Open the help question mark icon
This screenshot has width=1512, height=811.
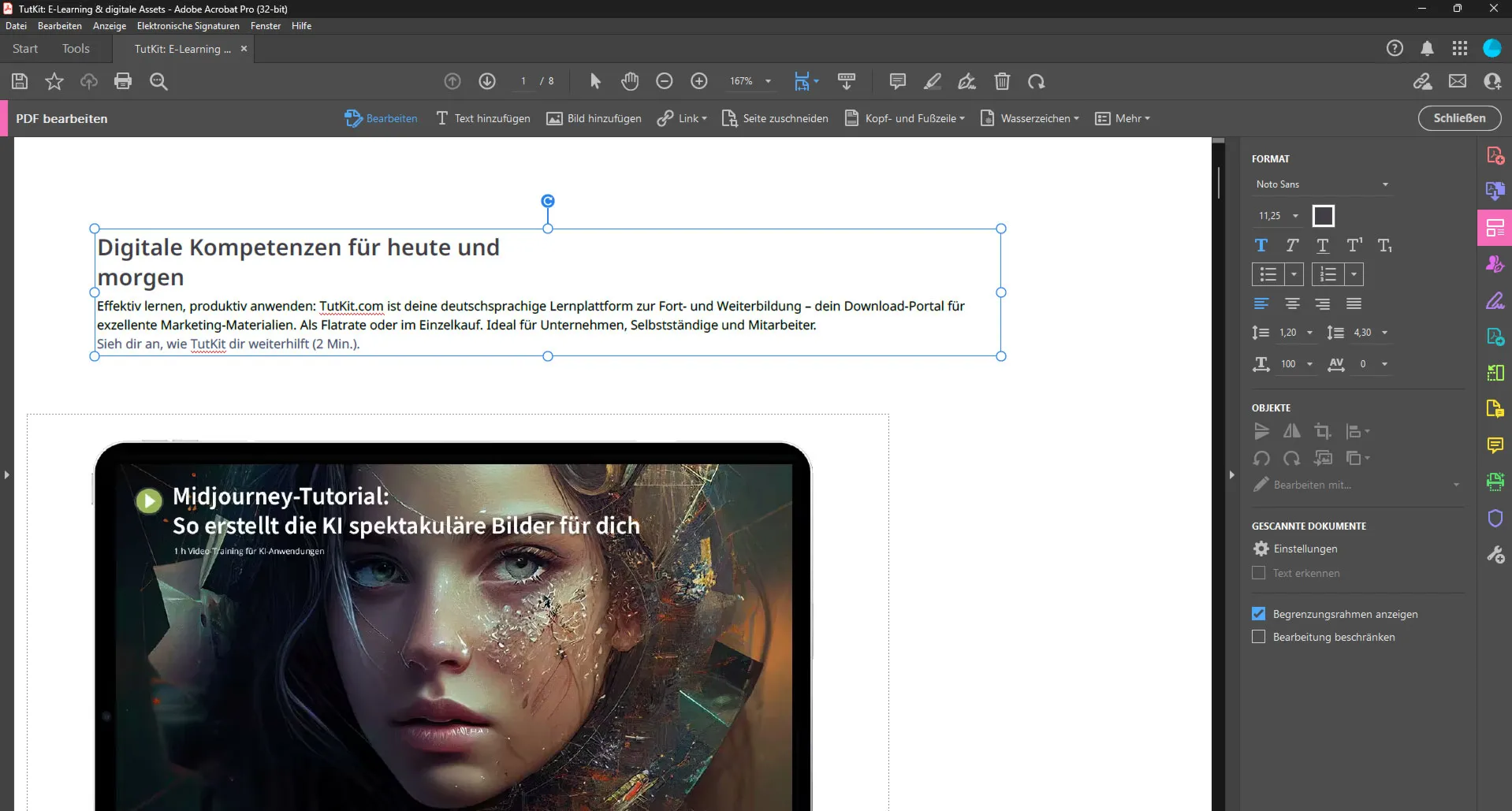click(1395, 49)
